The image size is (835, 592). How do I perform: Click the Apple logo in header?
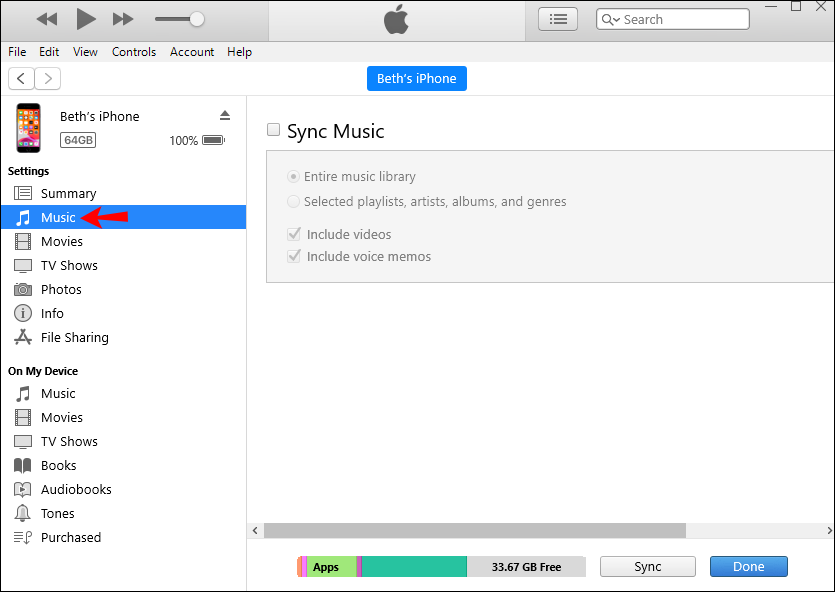click(396, 20)
